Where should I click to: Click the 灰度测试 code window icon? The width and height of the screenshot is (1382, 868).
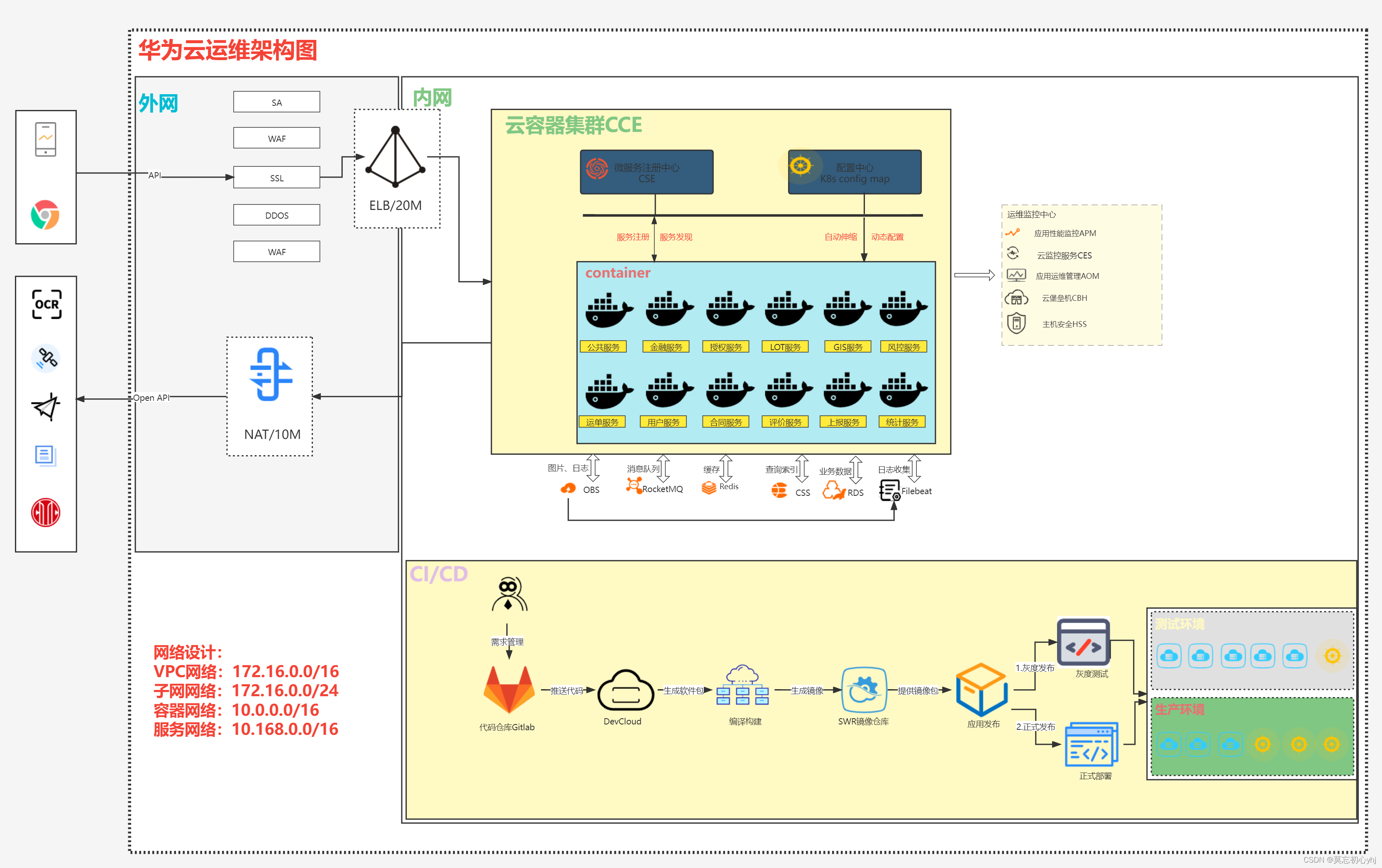[x=1083, y=642]
